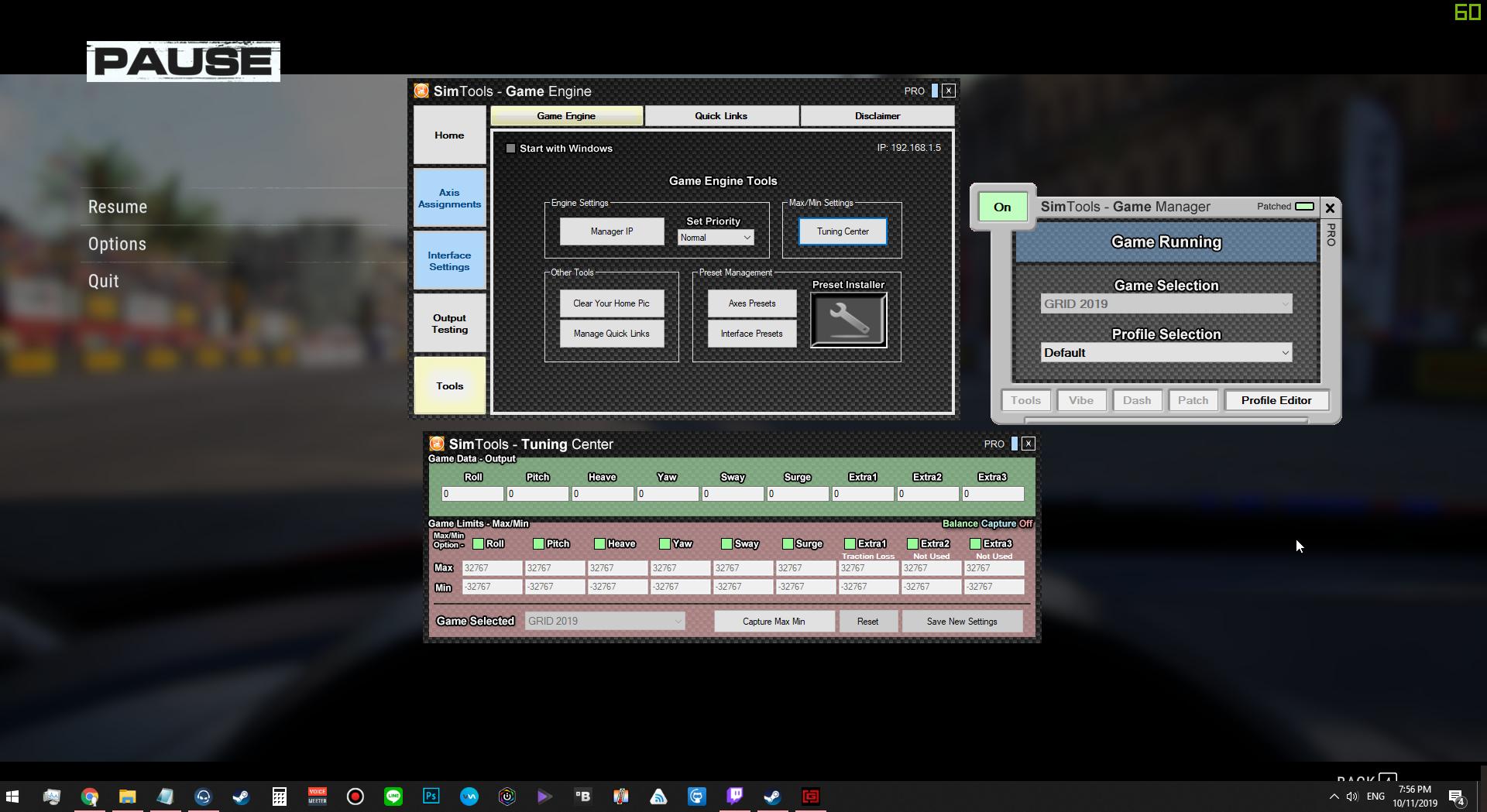Switch the Game Manager On button off

tap(1002, 207)
